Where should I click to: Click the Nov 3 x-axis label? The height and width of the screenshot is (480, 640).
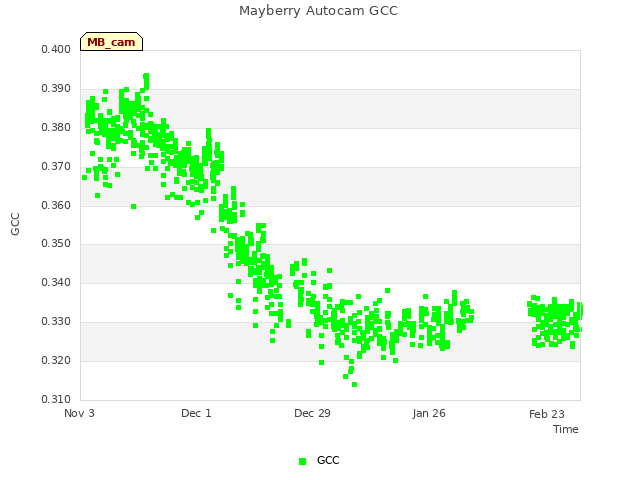[x=79, y=413]
